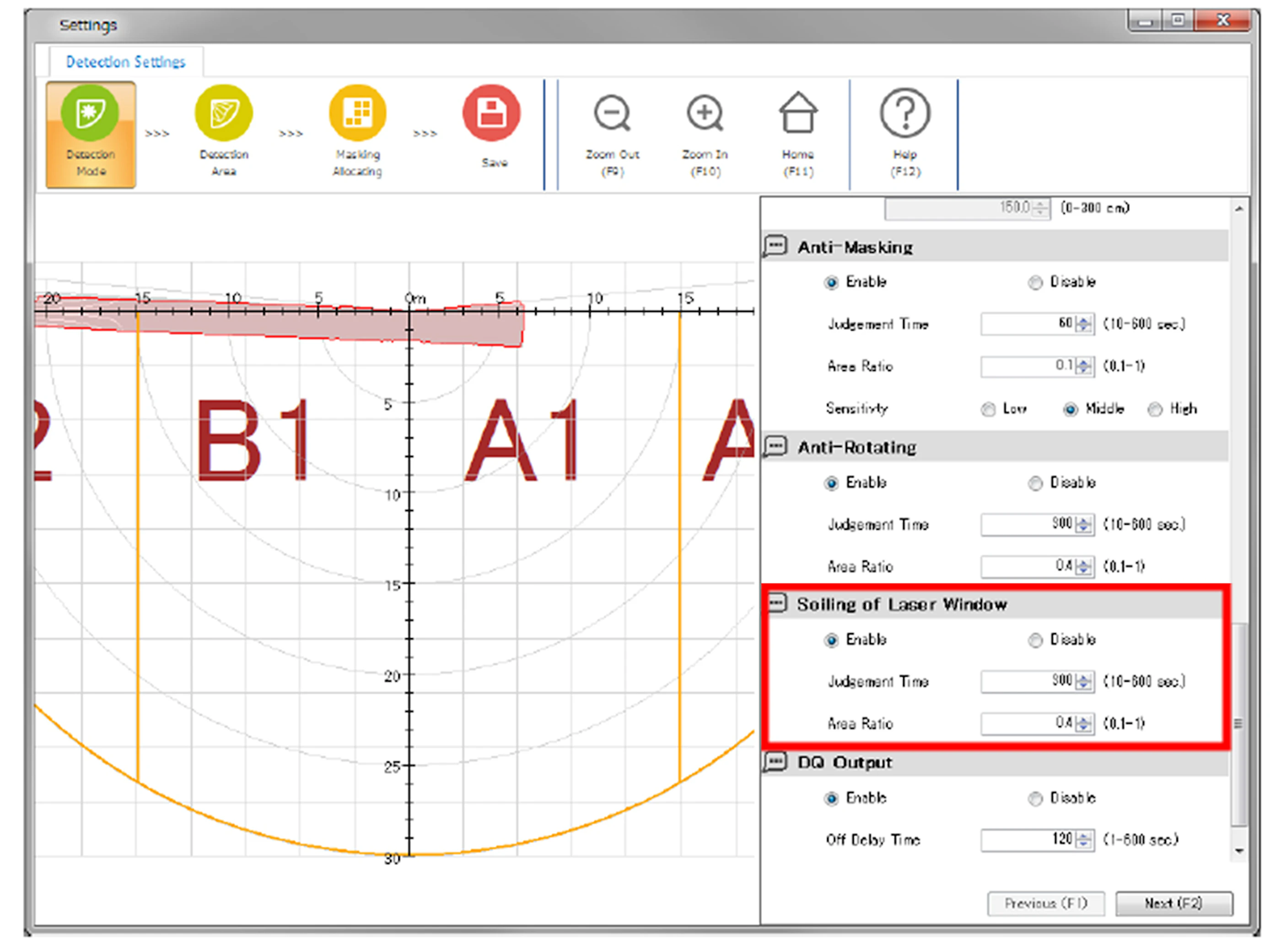Reset view with Home icon
The image size is (1281, 952).
point(797,113)
